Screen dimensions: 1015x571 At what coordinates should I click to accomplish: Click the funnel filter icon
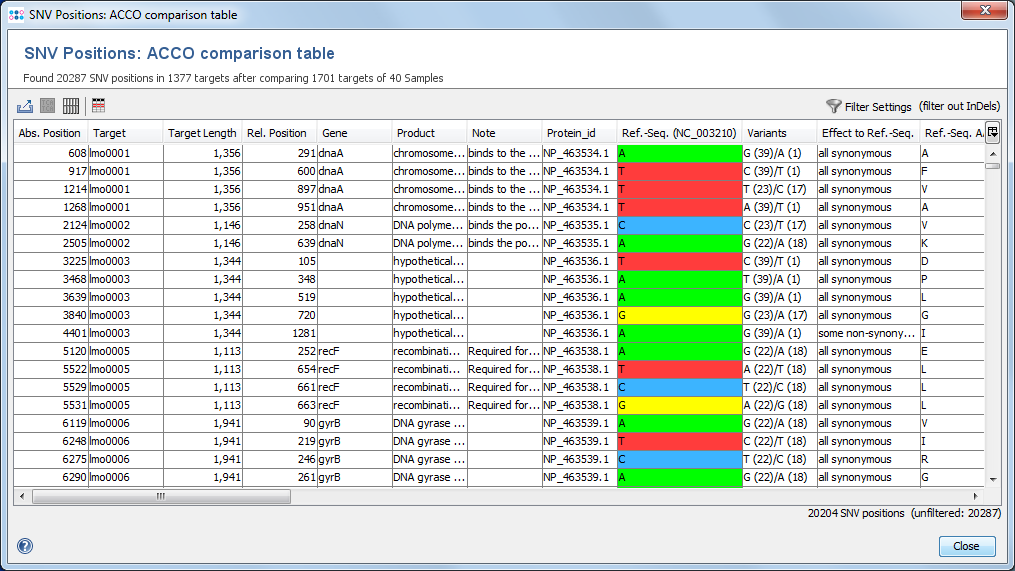833,106
